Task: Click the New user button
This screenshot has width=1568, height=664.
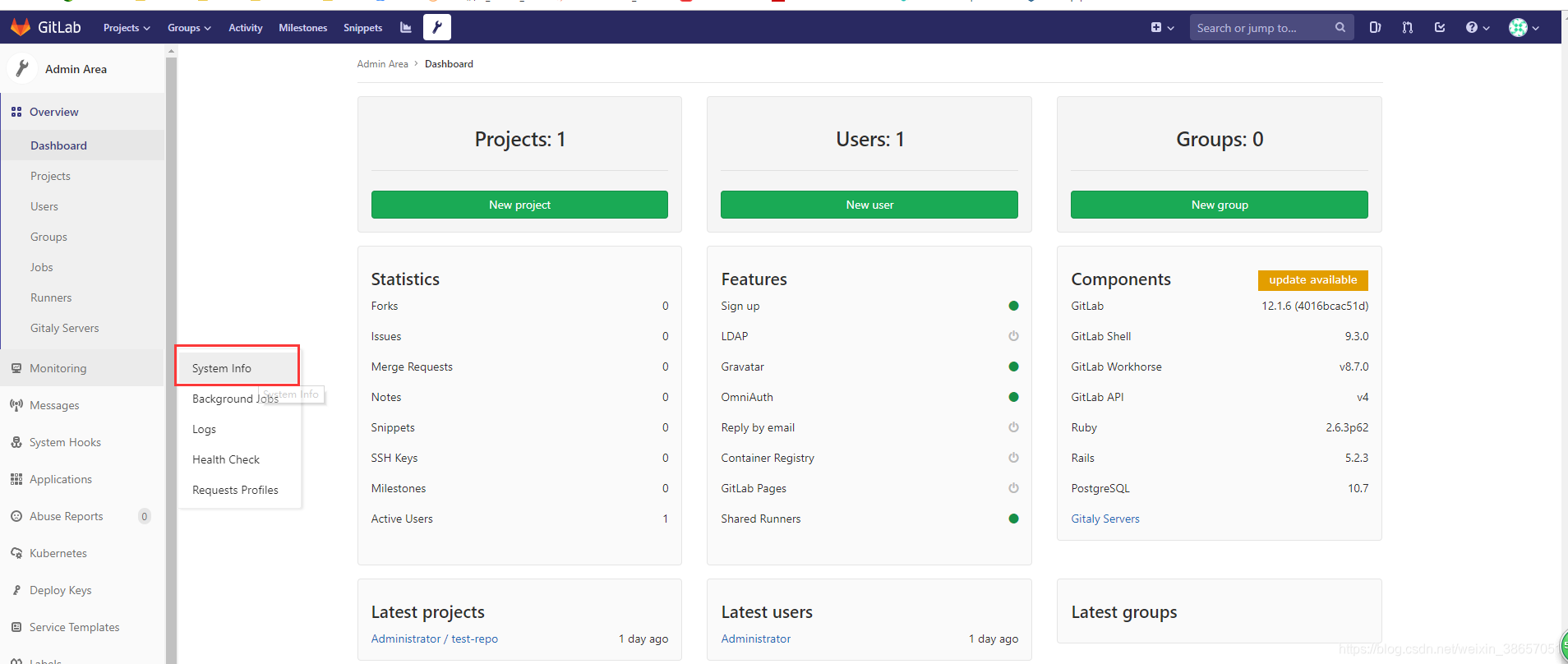Action: pyautogui.click(x=869, y=205)
